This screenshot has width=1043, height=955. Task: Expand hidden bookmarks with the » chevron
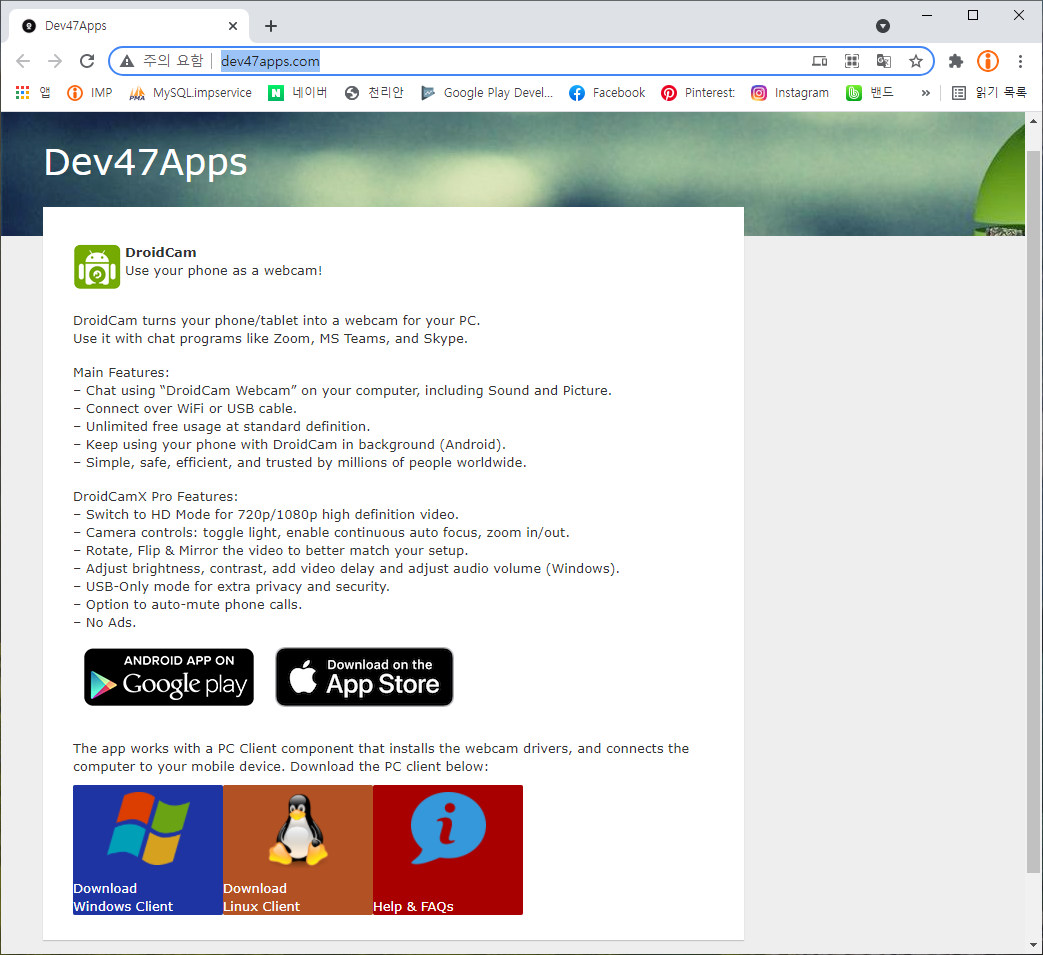925,92
